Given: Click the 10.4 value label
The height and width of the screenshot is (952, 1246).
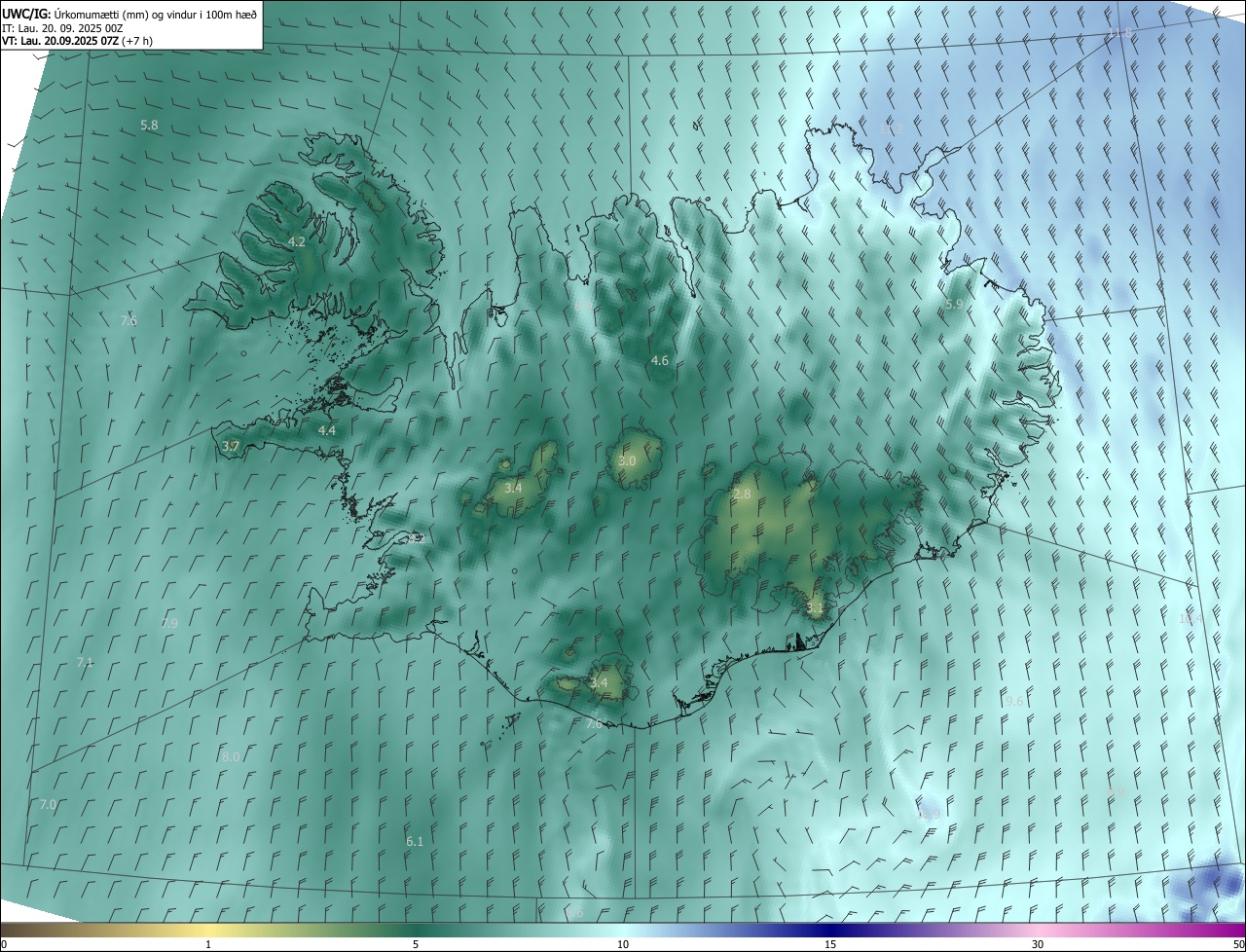Looking at the screenshot, I should (1191, 619).
